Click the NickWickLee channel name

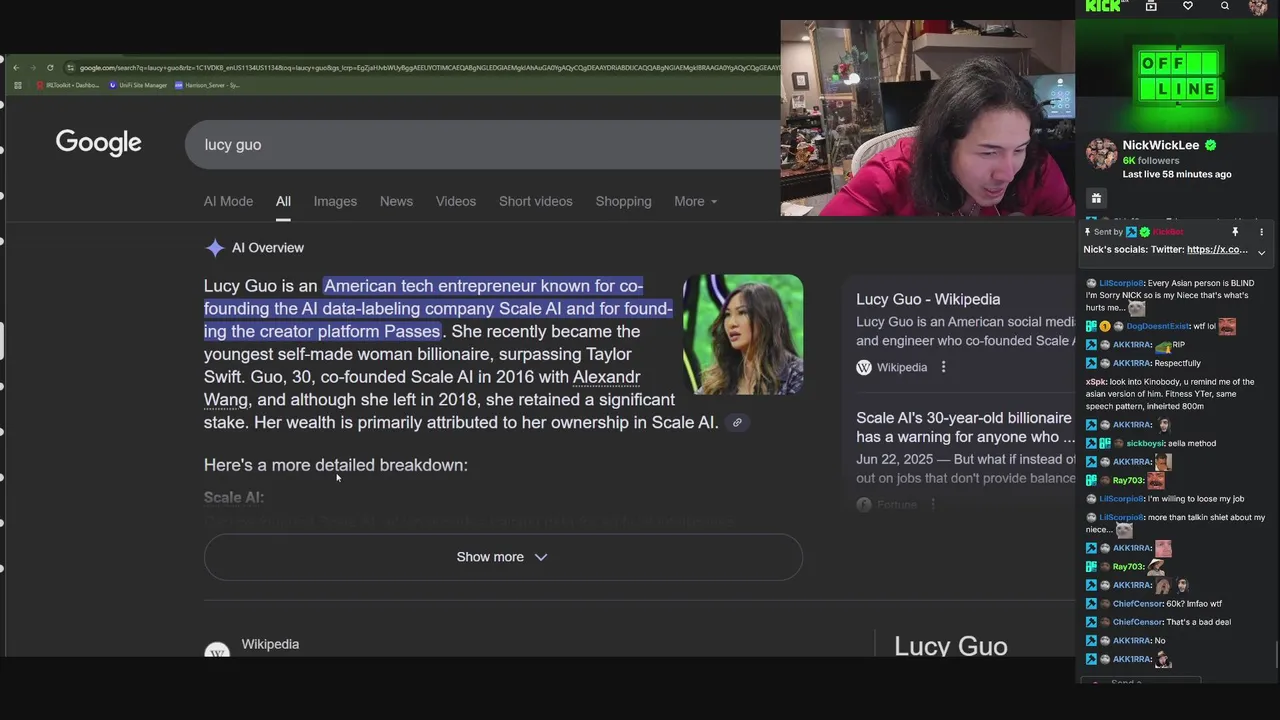pos(1160,145)
